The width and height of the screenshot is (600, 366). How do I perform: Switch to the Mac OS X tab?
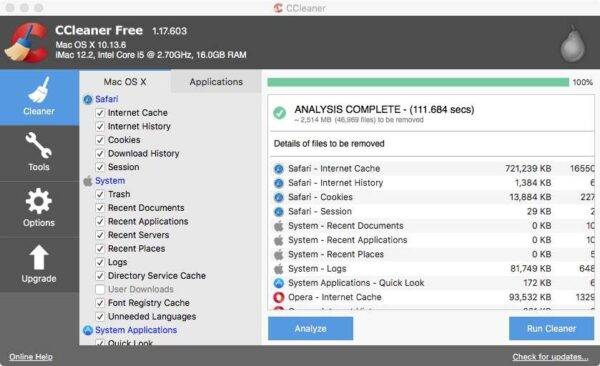click(x=125, y=82)
